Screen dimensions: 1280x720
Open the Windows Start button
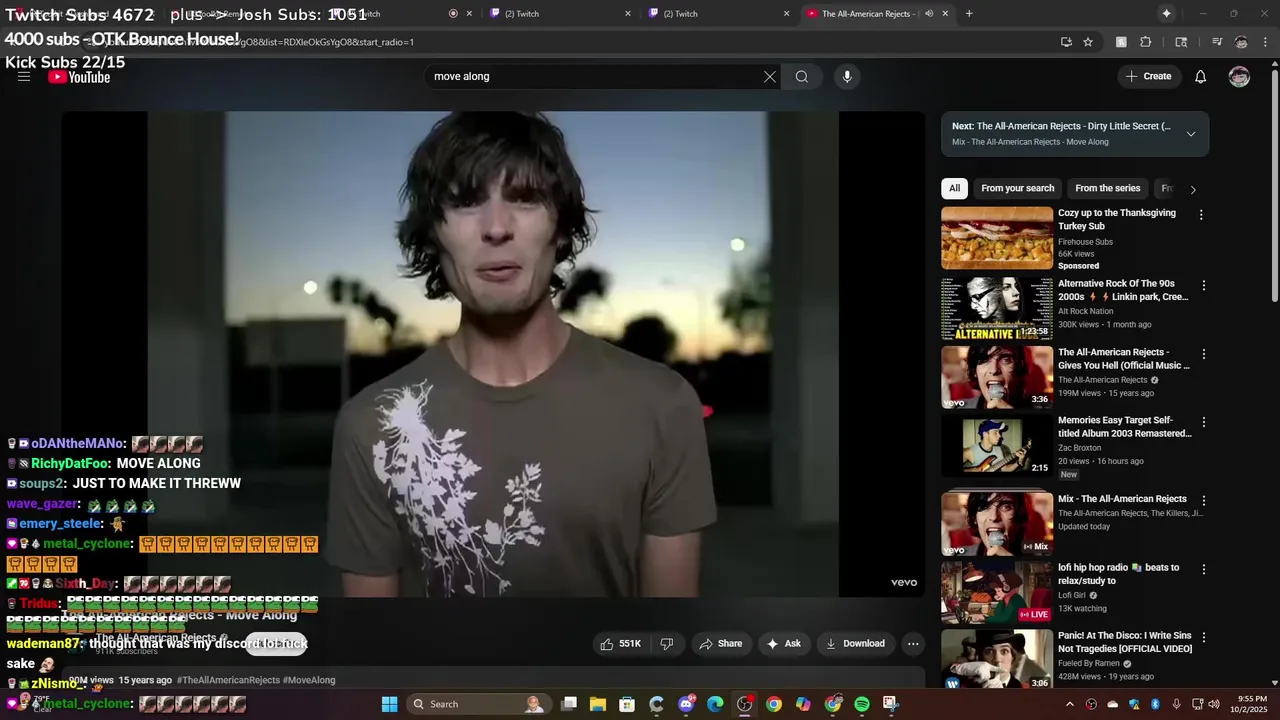390,704
